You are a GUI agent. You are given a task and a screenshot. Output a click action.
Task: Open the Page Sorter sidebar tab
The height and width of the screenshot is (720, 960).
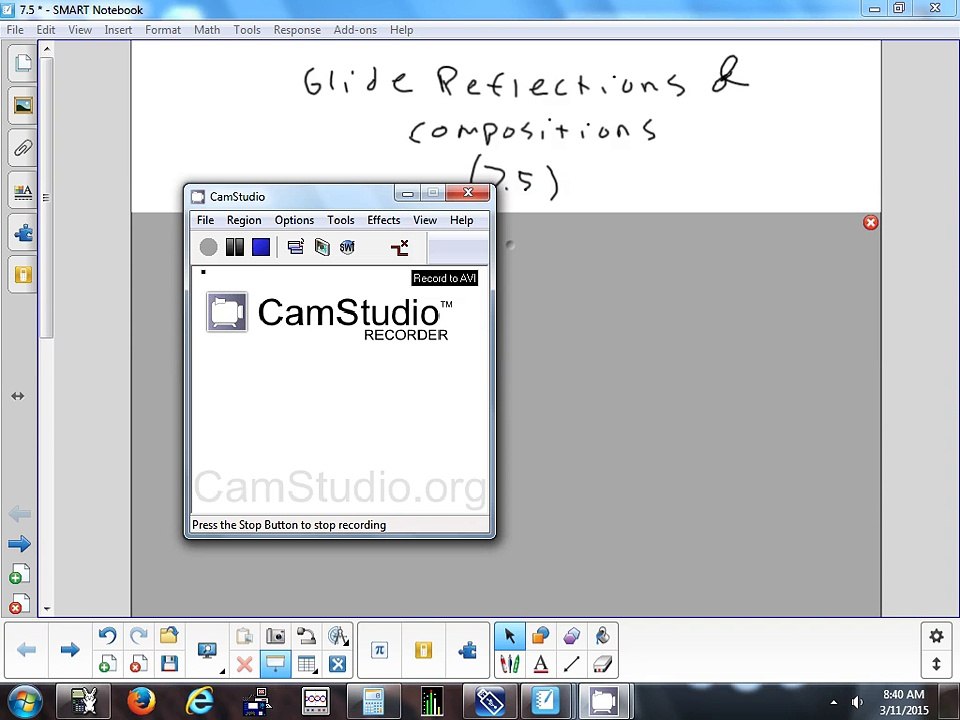[23, 62]
